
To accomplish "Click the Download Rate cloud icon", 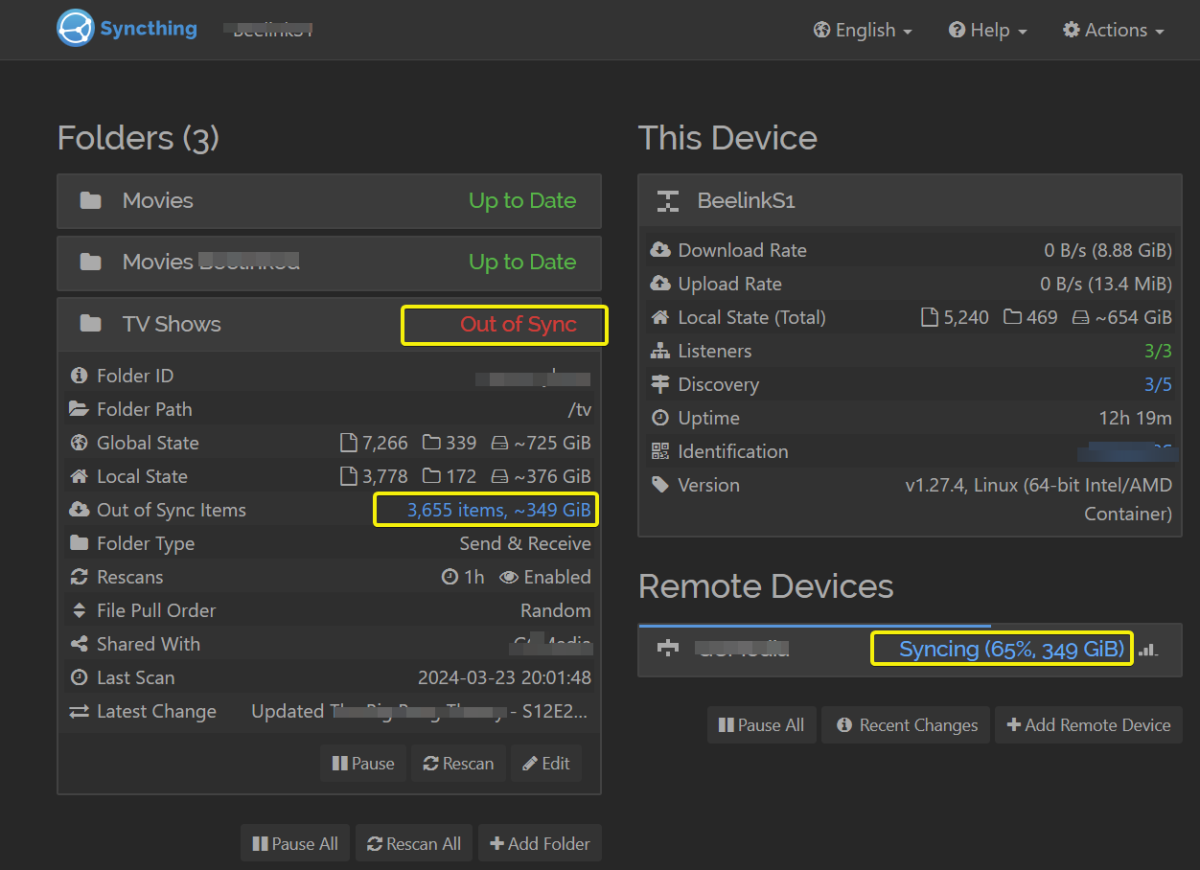I will click(660, 251).
